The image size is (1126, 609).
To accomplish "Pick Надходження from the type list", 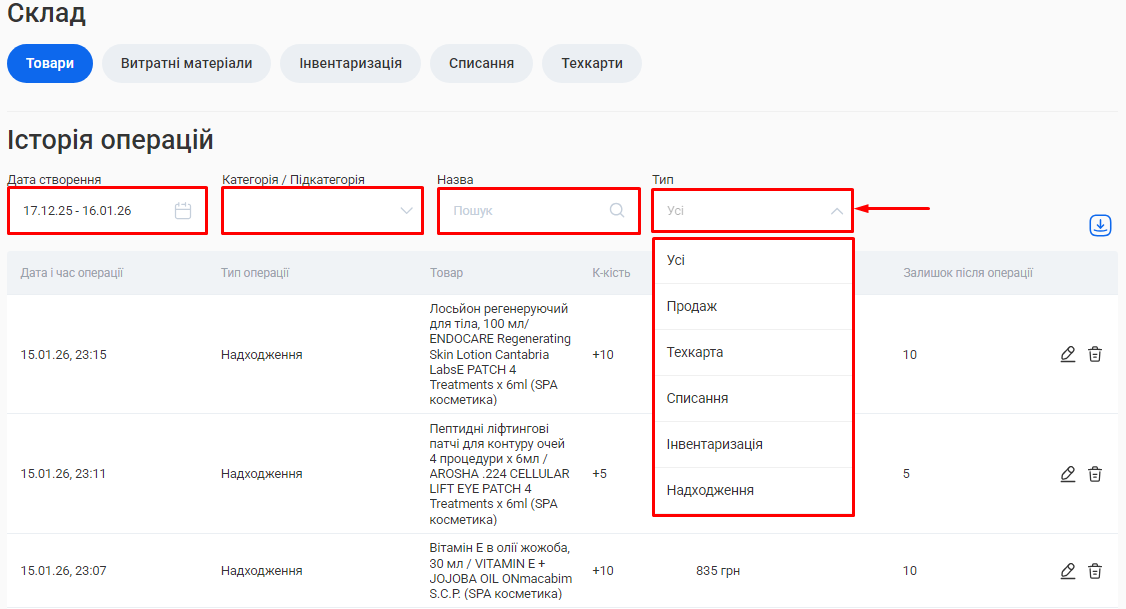I will (x=710, y=491).
